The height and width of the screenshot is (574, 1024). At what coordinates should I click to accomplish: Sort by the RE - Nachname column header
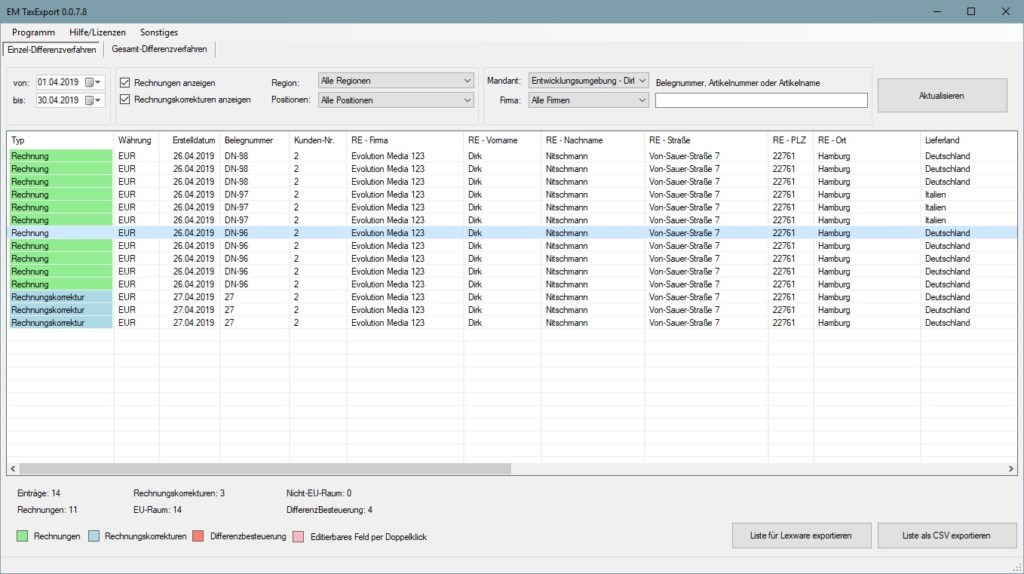click(593, 140)
